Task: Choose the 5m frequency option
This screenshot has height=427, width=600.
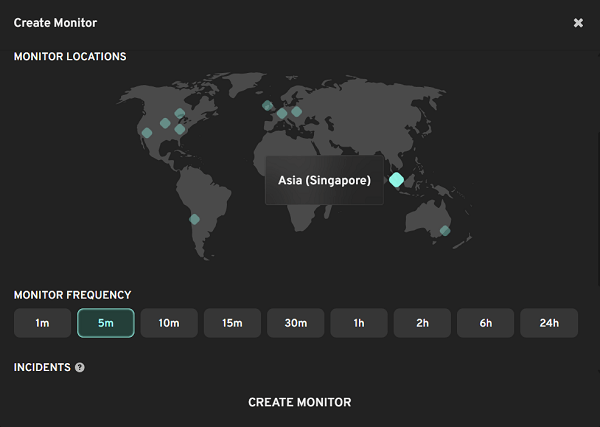Action: pyautogui.click(x=106, y=323)
